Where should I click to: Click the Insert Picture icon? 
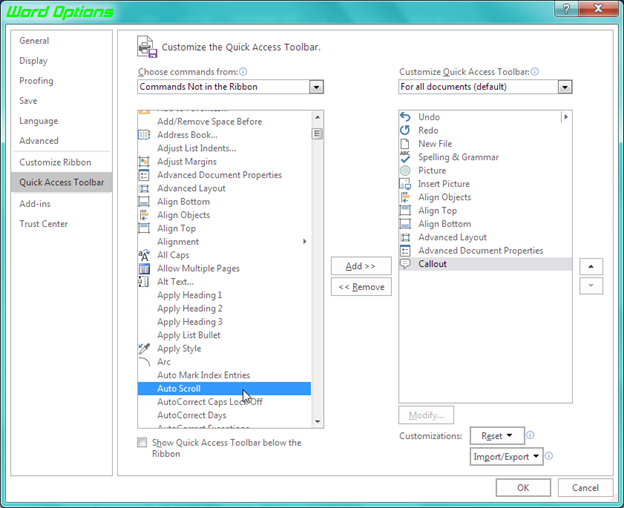tap(405, 184)
